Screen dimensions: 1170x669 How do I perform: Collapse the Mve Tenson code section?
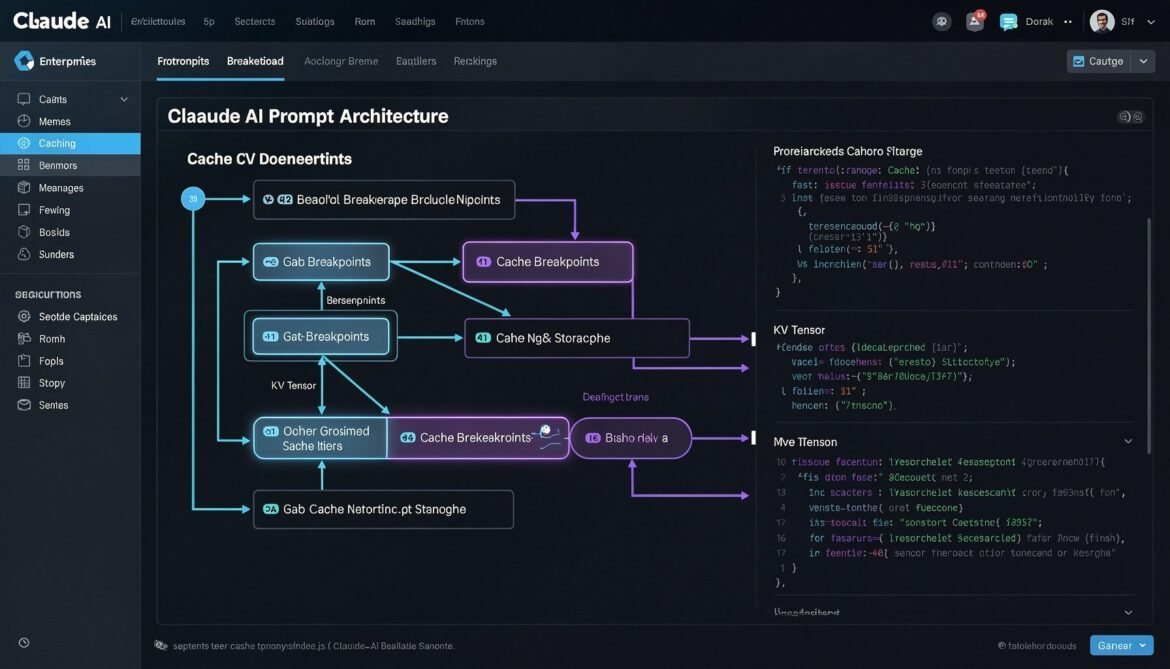click(1127, 440)
